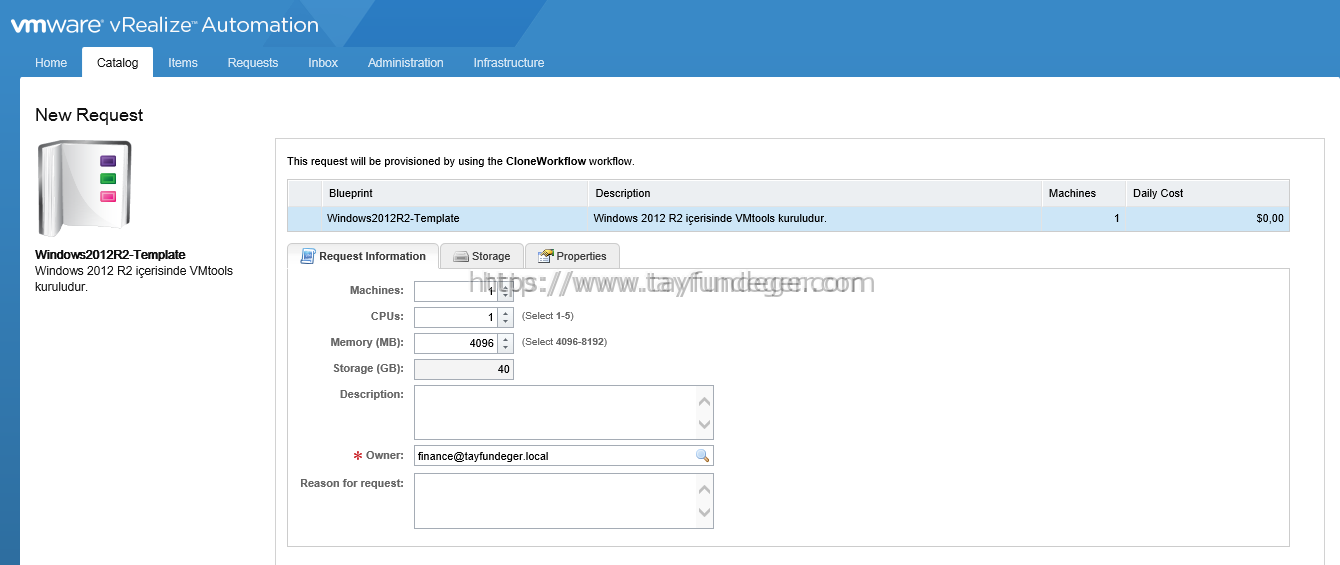Viewport: 1340px width, 565px height.
Task: Click the Daily Cost column header
Action: pos(1207,193)
